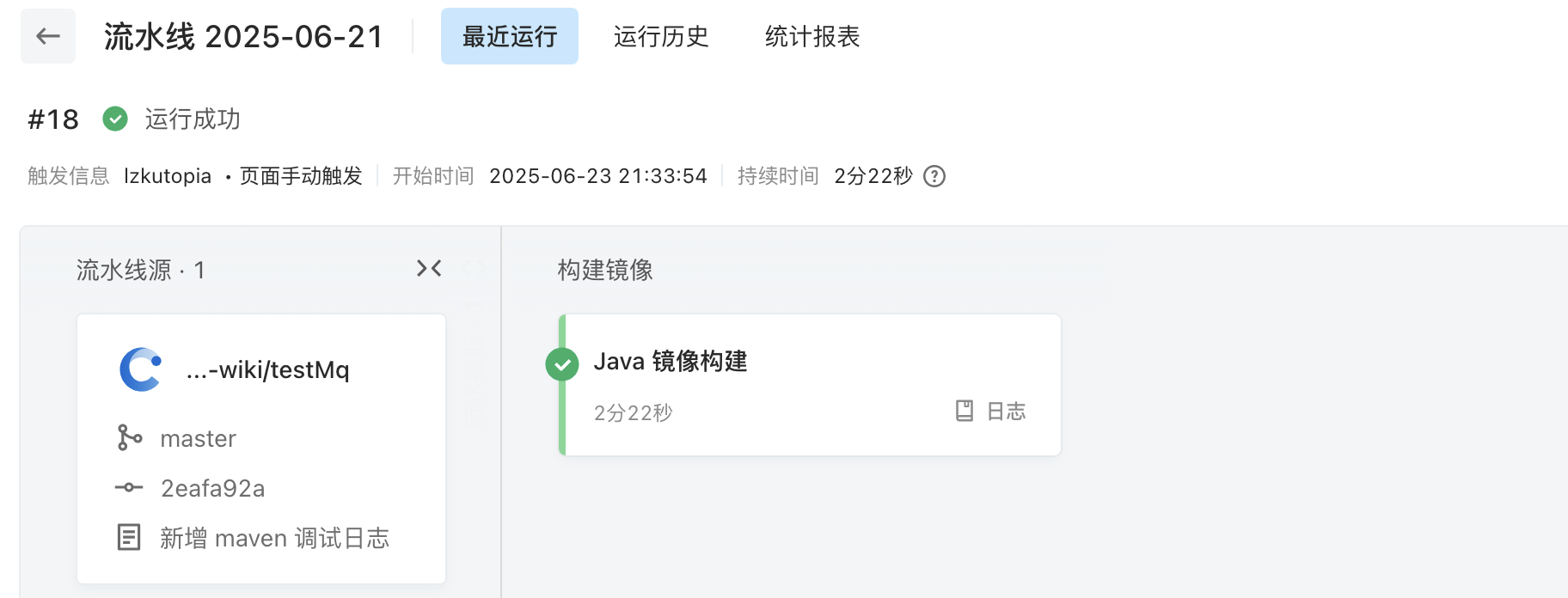Click the master branch name
Screen dimensions: 1568x598
point(199,438)
